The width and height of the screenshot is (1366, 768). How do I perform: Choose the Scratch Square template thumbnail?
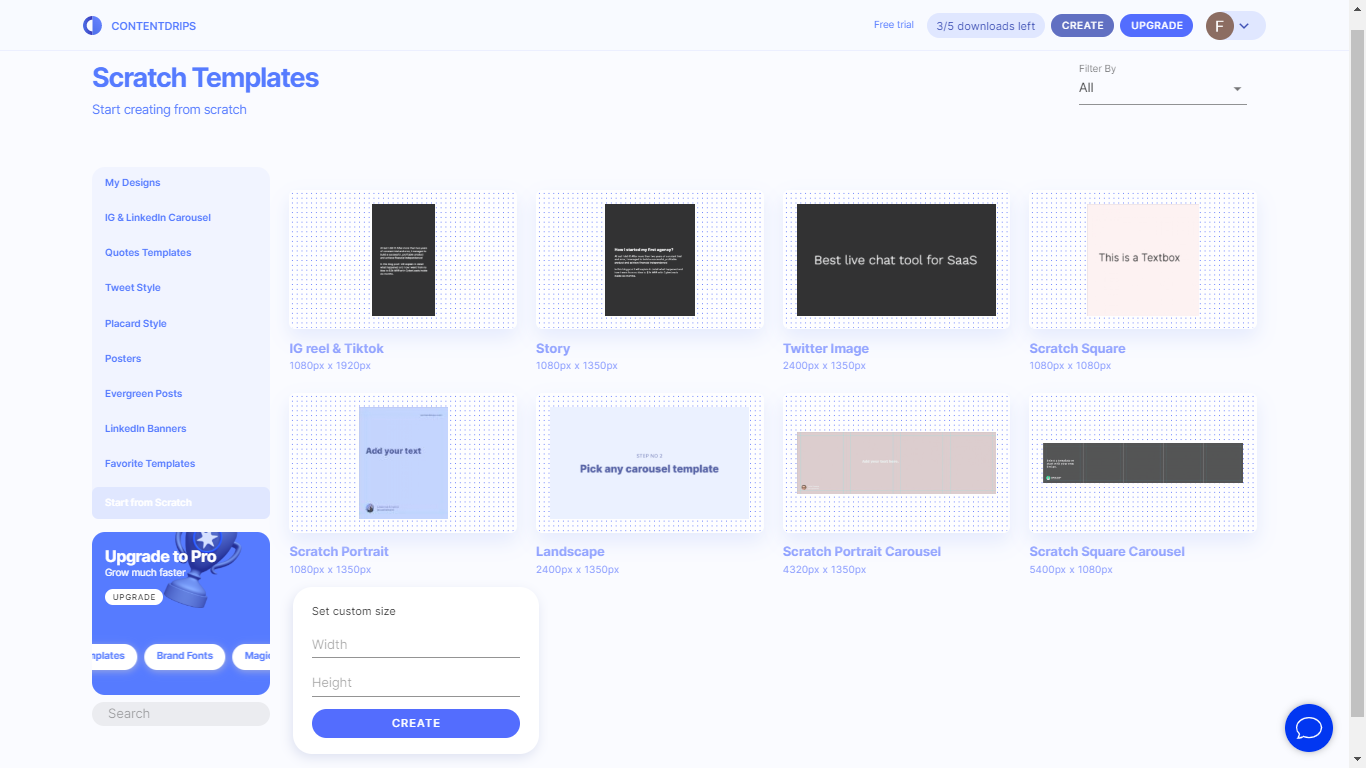pos(1142,260)
